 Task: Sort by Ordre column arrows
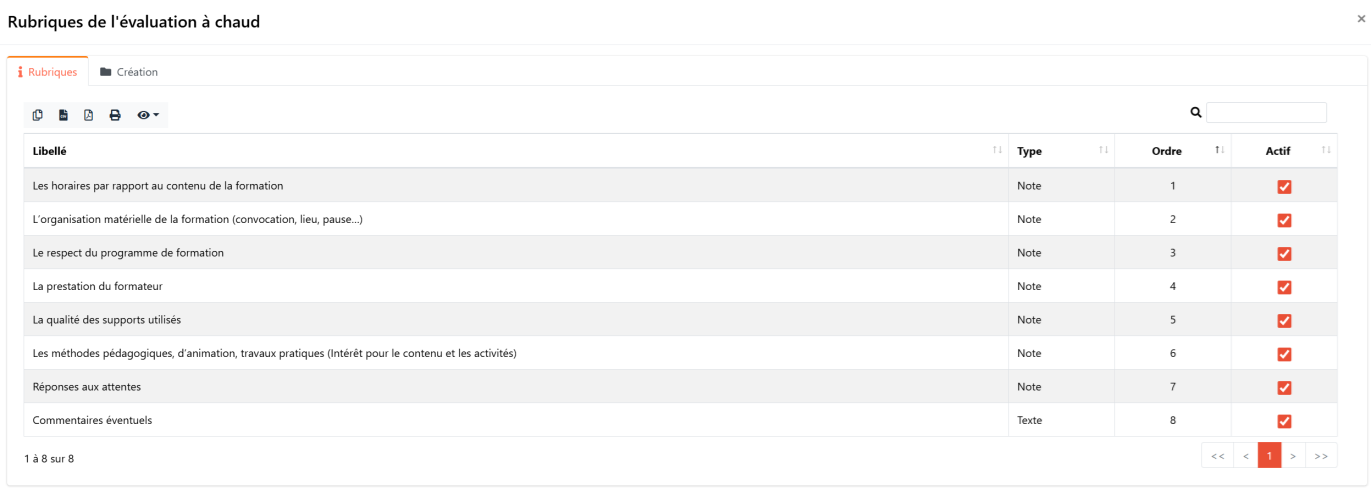[1219, 150]
